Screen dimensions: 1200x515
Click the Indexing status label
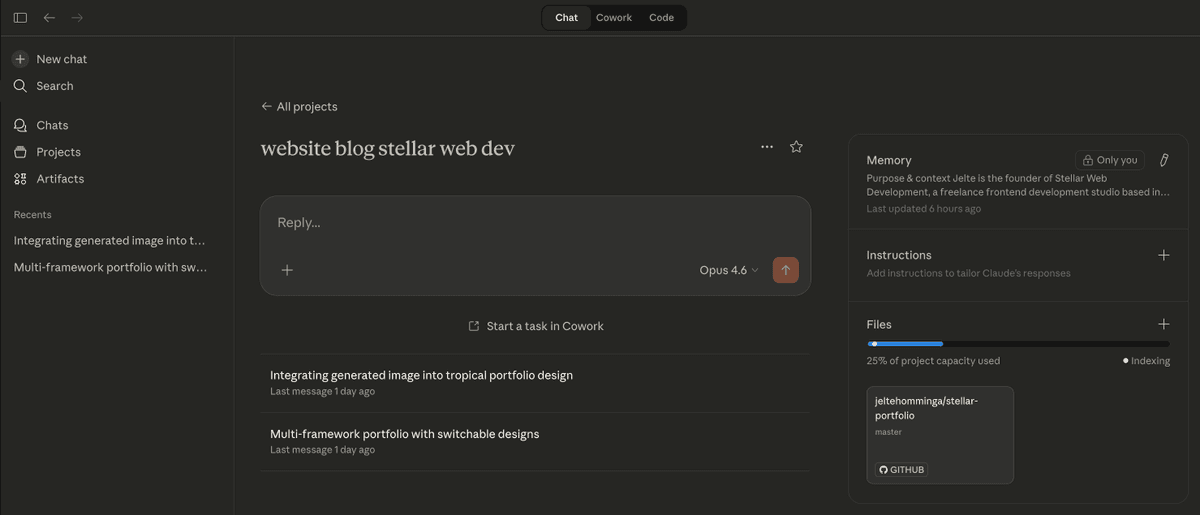[1146, 361]
